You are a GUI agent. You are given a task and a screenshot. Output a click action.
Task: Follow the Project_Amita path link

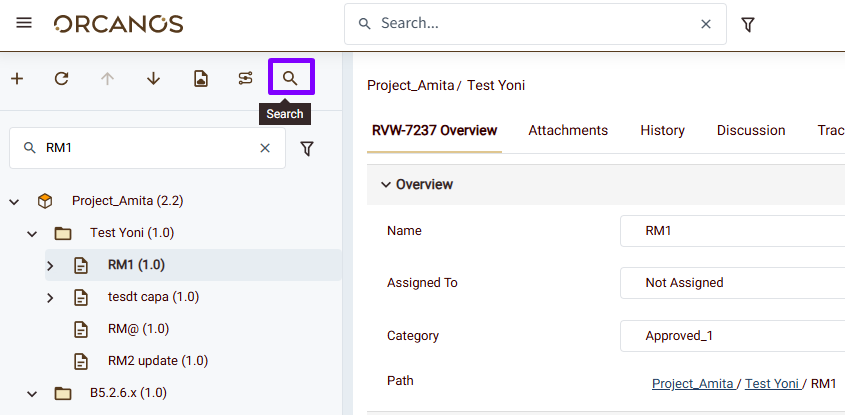click(x=692, y=383)
